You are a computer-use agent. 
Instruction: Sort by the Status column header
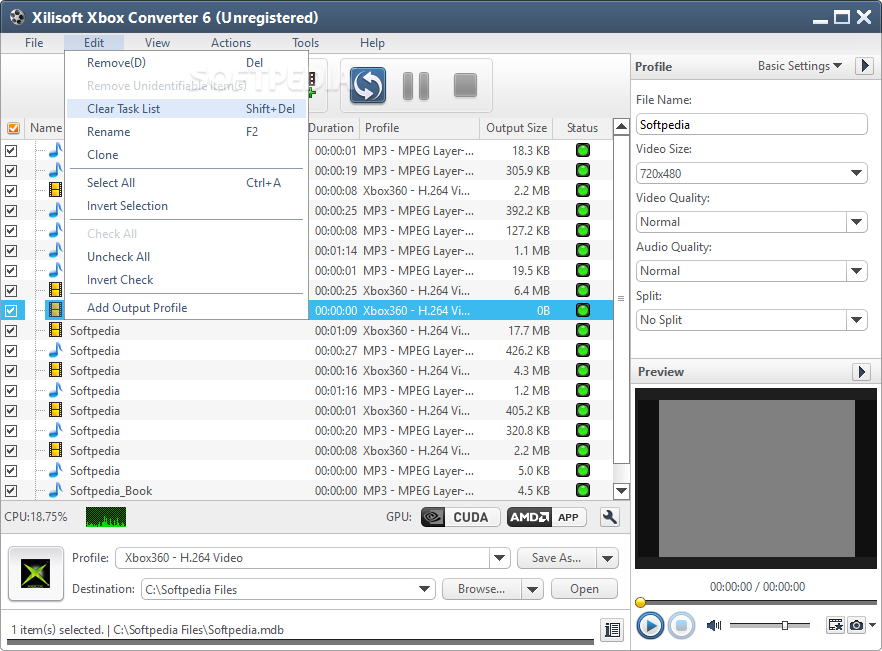[x=582, y=128]
